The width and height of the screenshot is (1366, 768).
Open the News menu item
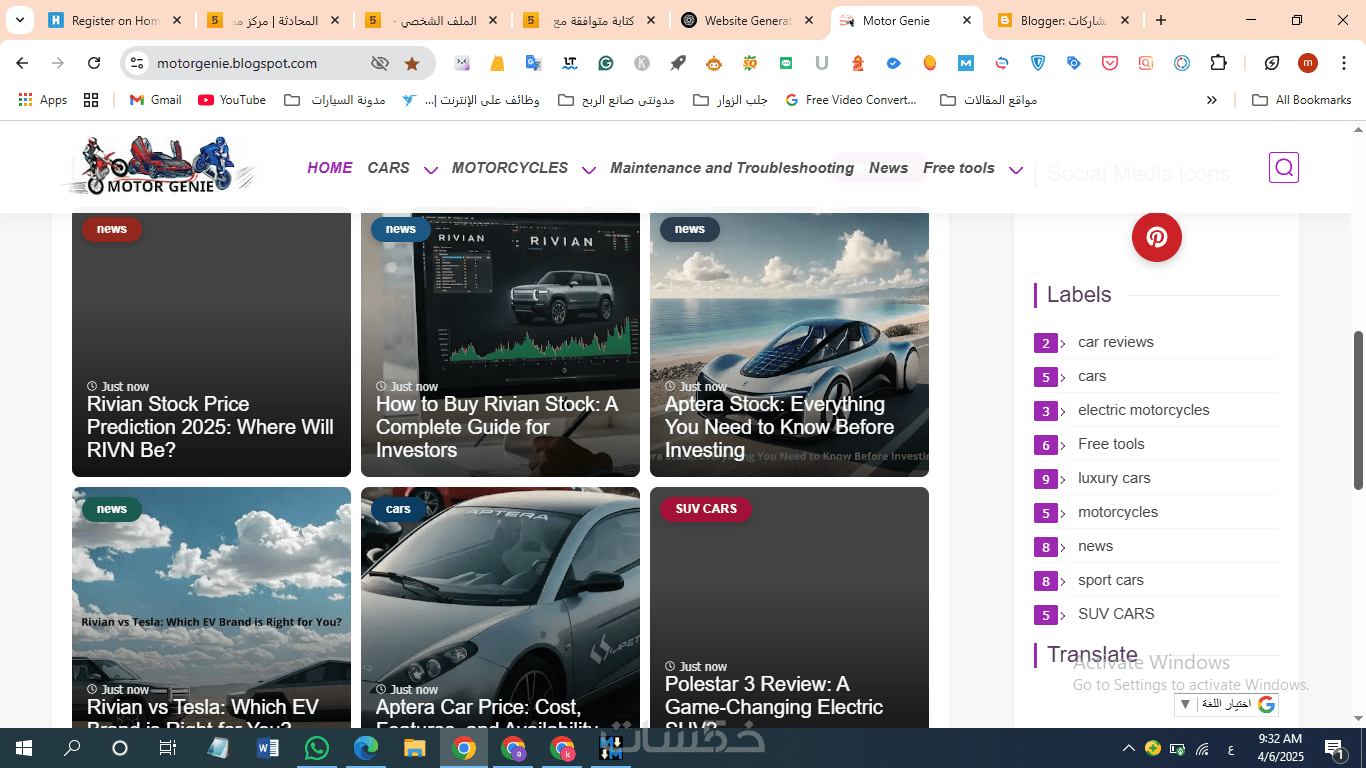(x=889, y=168)
